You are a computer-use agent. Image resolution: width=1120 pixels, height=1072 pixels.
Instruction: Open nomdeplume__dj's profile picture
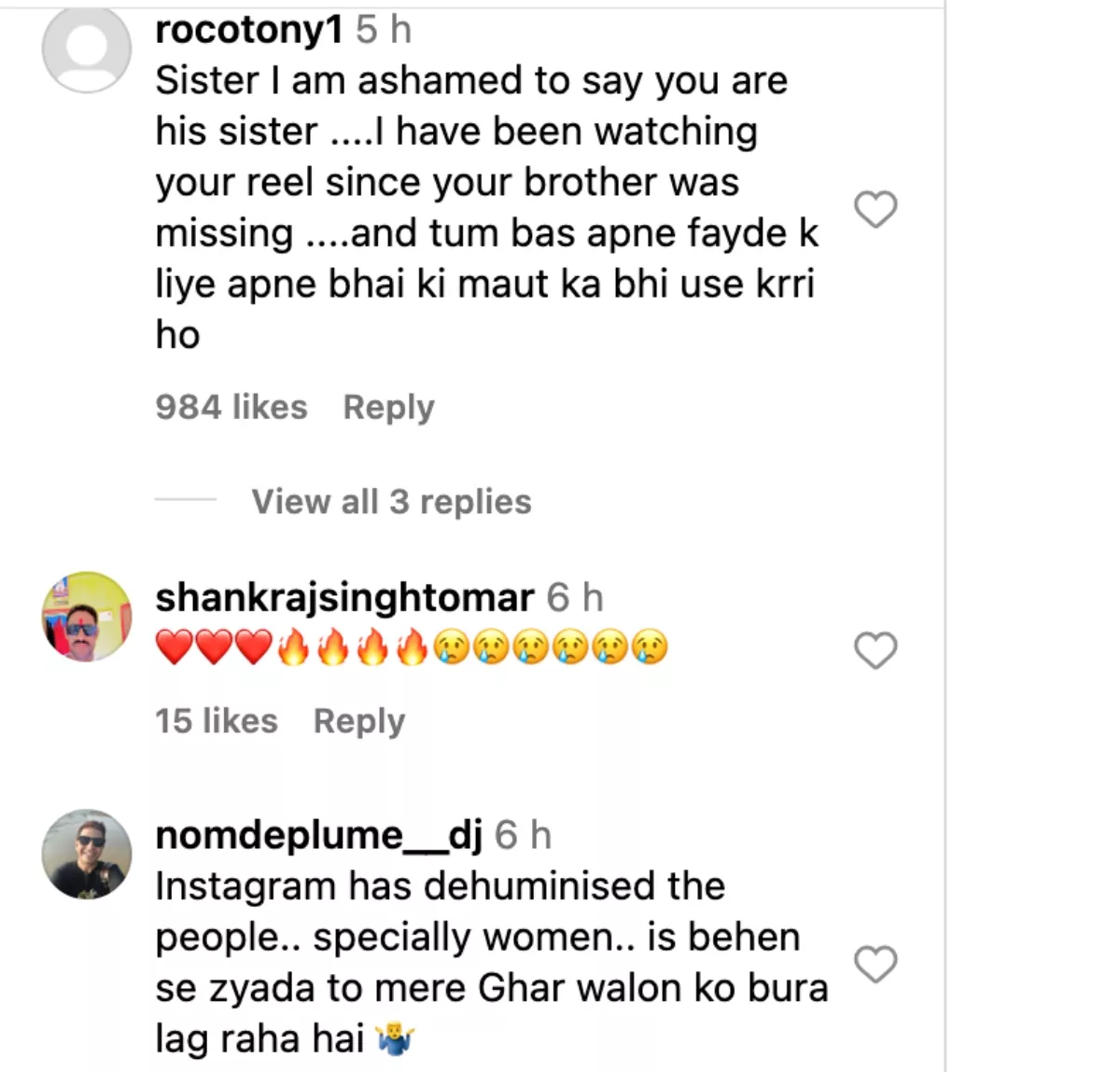[x=87, y=854]
